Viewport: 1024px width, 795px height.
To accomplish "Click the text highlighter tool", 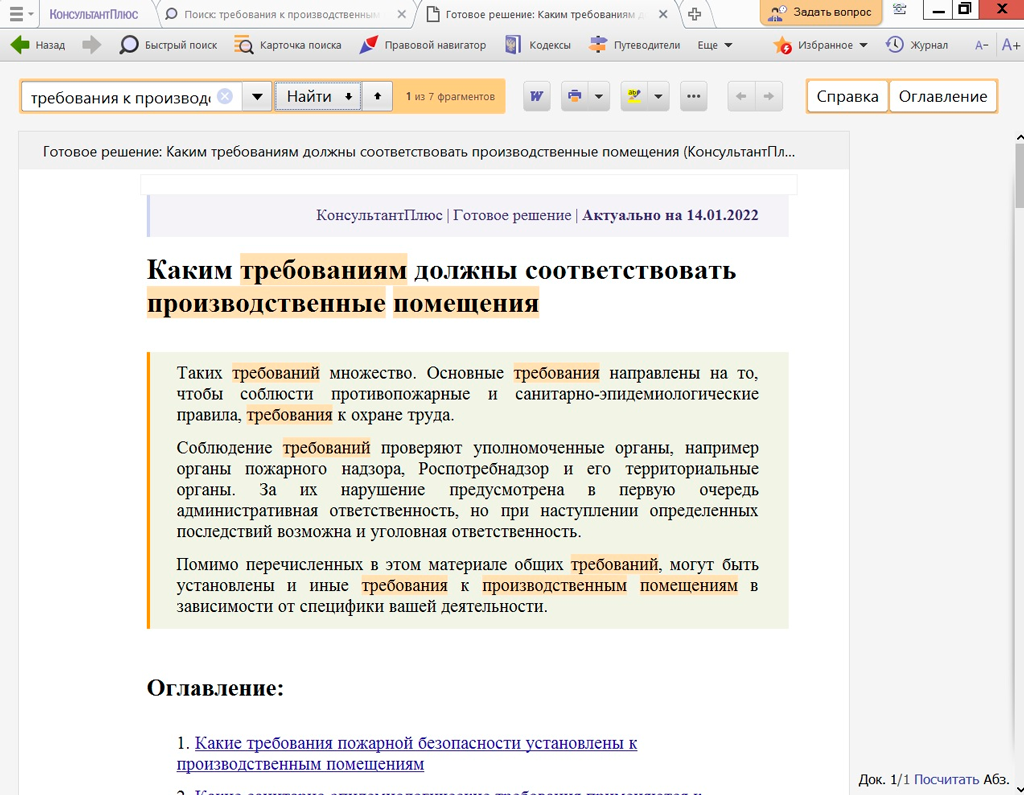I will [634, 97].
